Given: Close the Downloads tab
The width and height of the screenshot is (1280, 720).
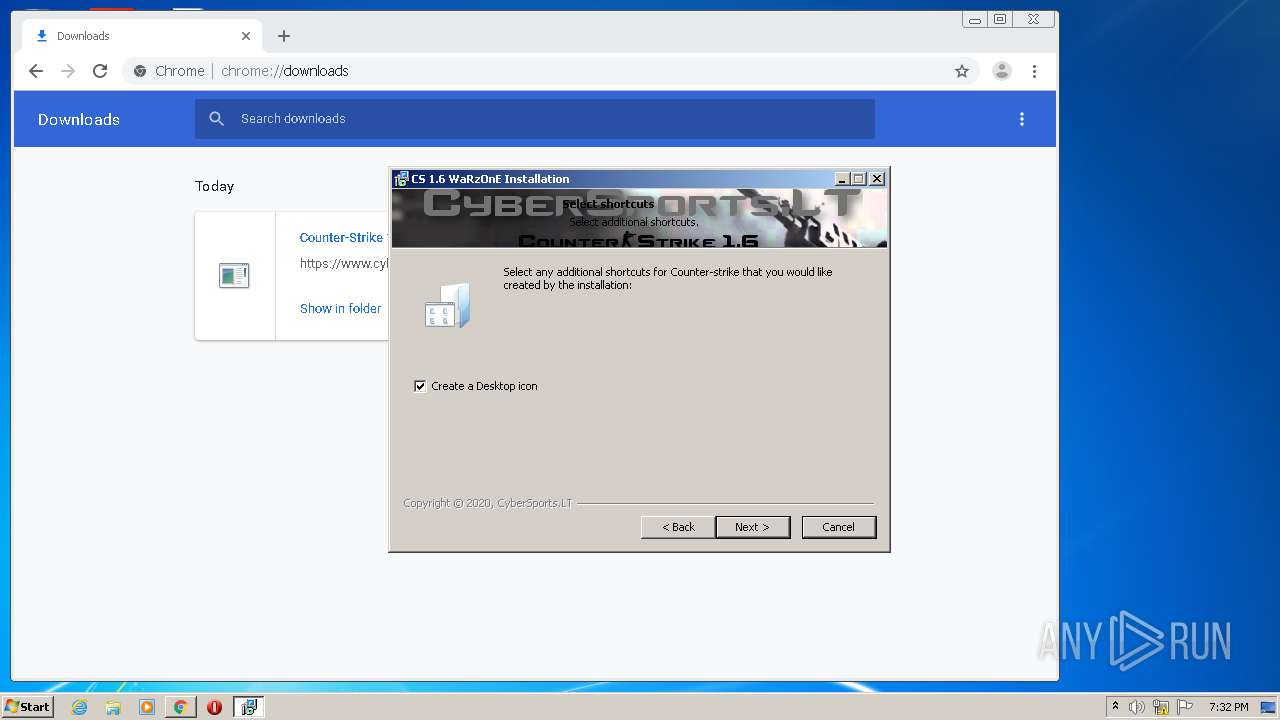Looking at the screenshot, I should (246, 36).
